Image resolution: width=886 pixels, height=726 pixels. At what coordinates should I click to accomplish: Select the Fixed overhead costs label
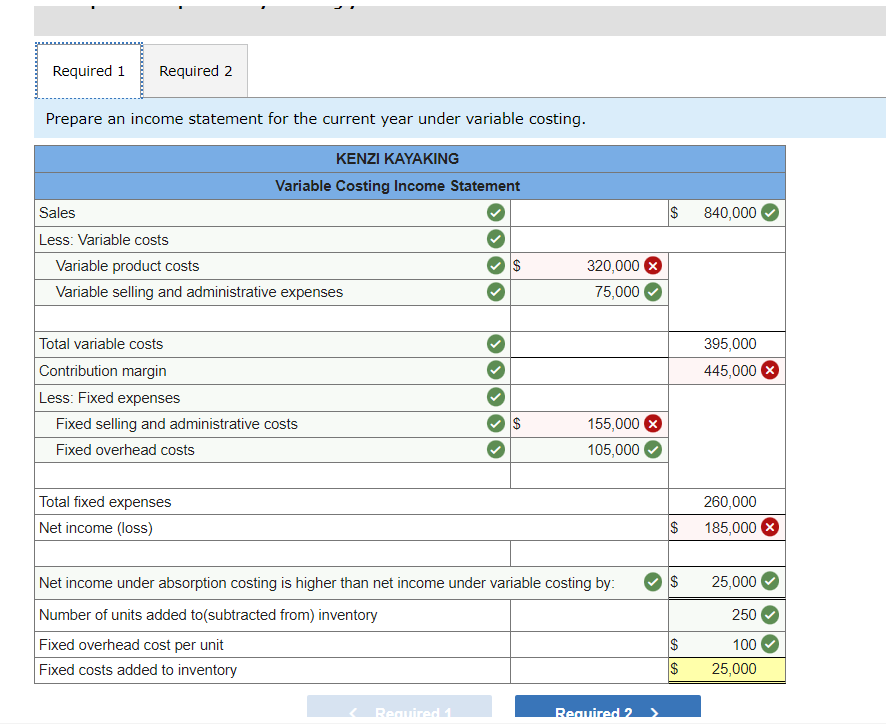pos(125,450)
